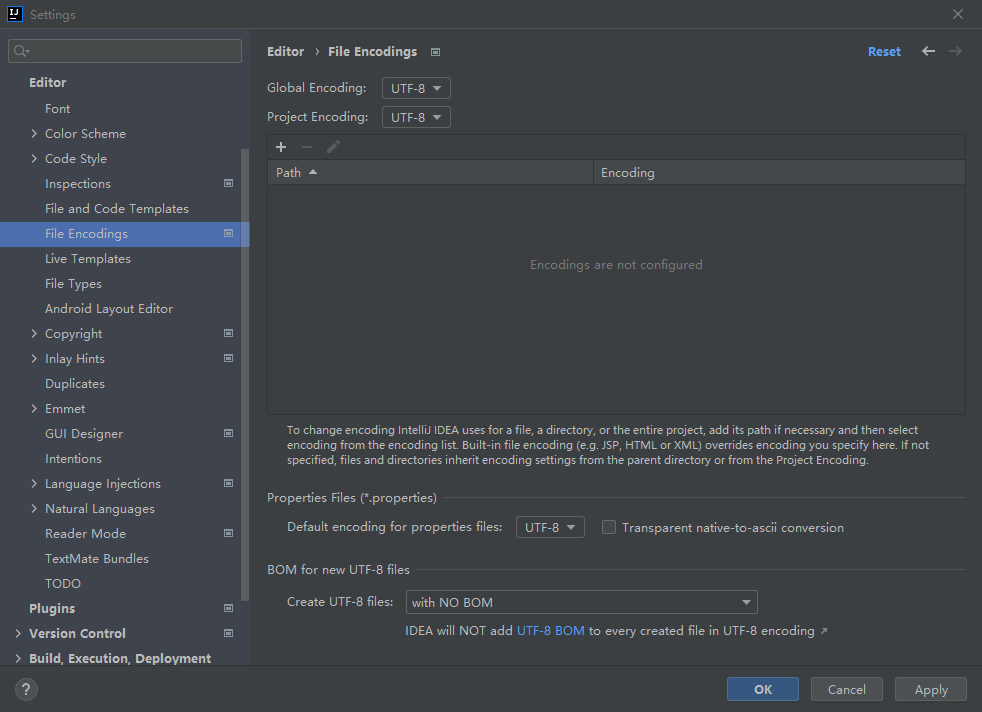Open the Global Encoding dropdown
The image size is (982, 712).
coord(416,88)
